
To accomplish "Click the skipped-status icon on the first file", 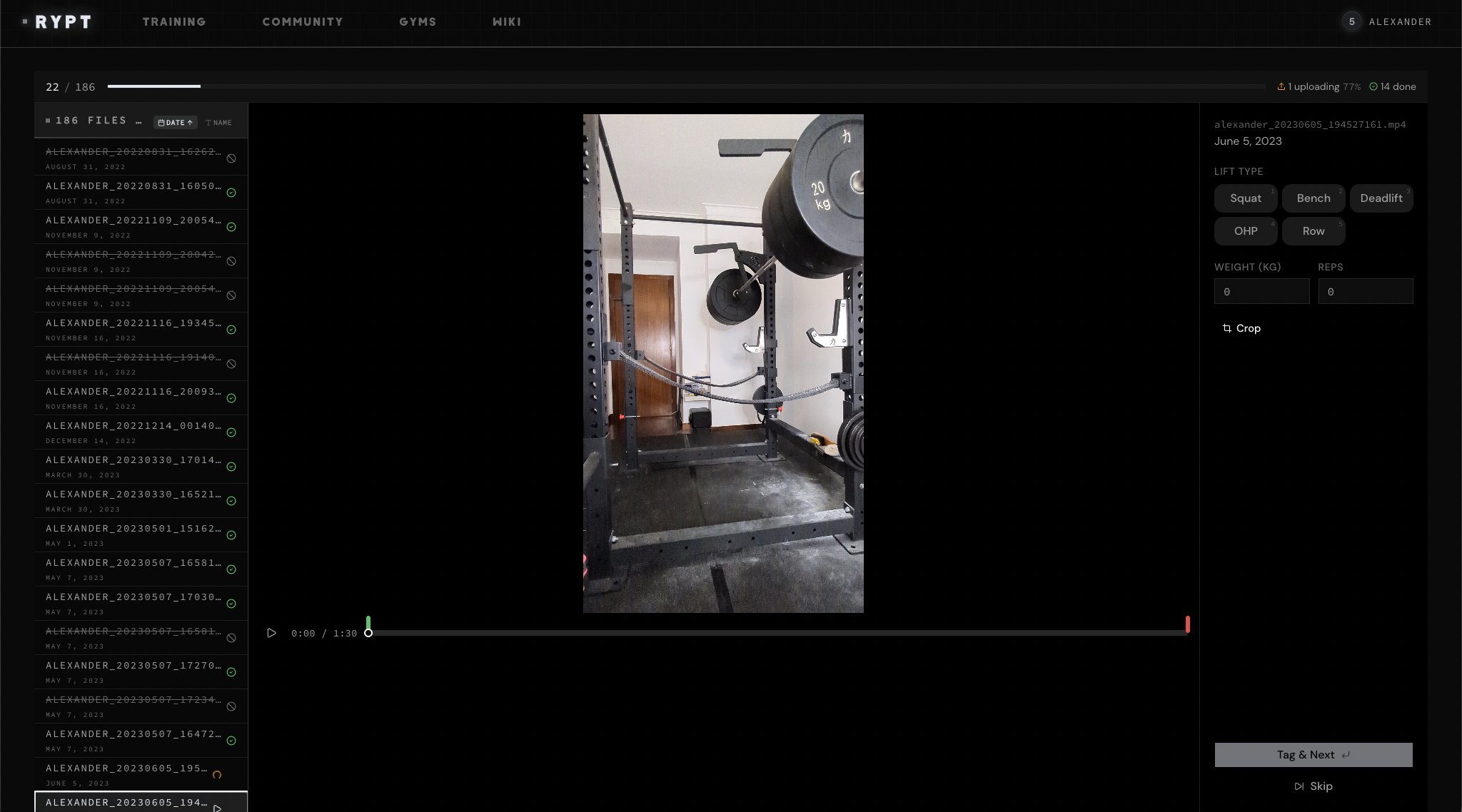I will 231,158.
